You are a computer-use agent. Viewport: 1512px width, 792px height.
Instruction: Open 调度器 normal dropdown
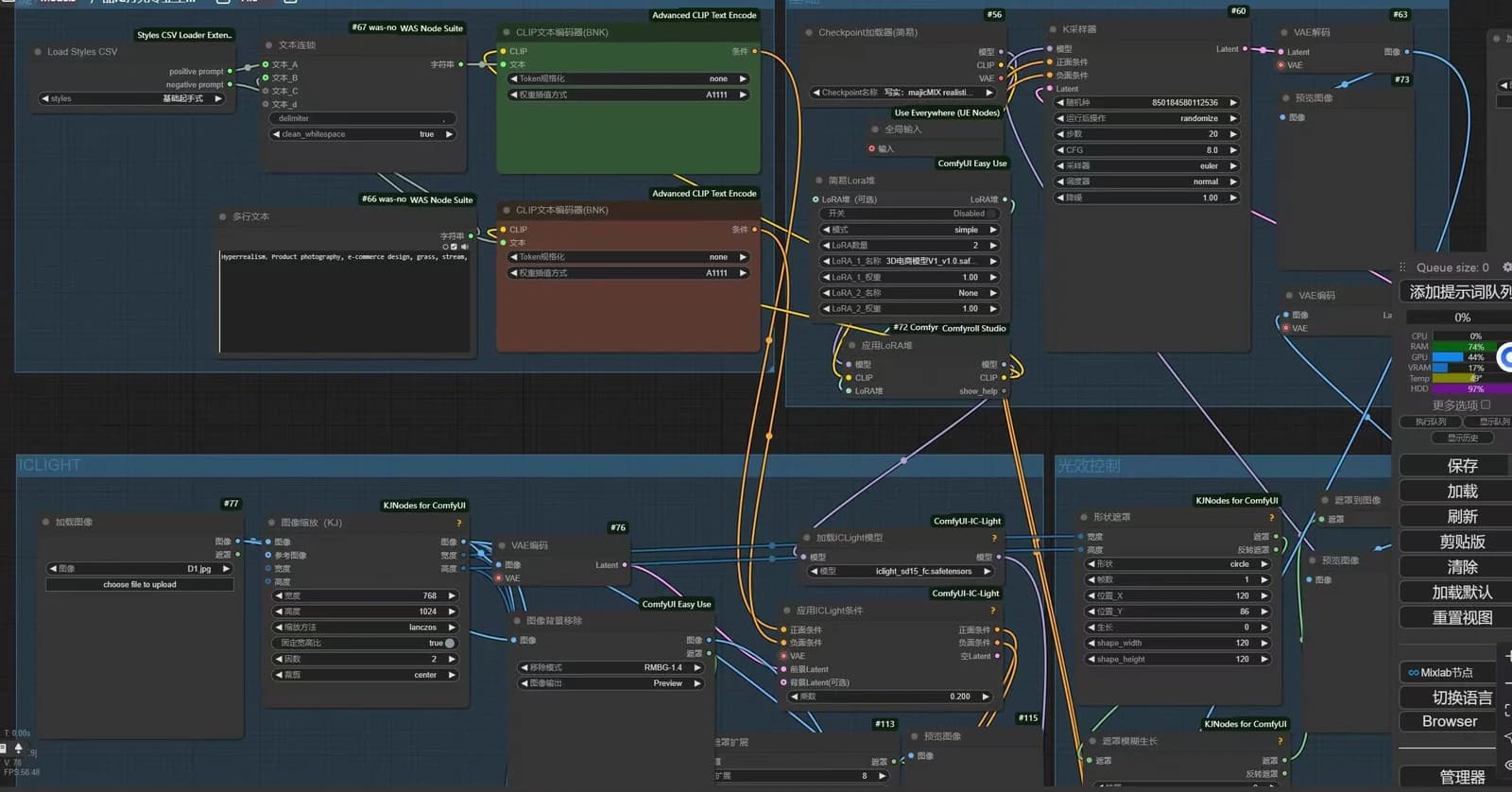point(1146,181)
